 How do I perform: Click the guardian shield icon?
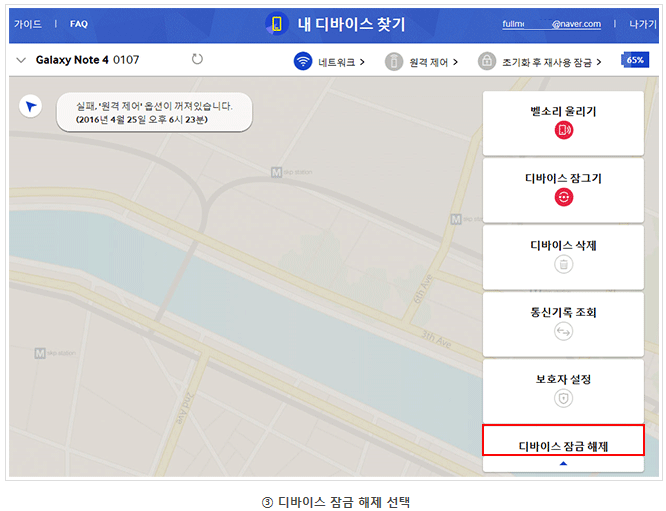pos(564,398)
